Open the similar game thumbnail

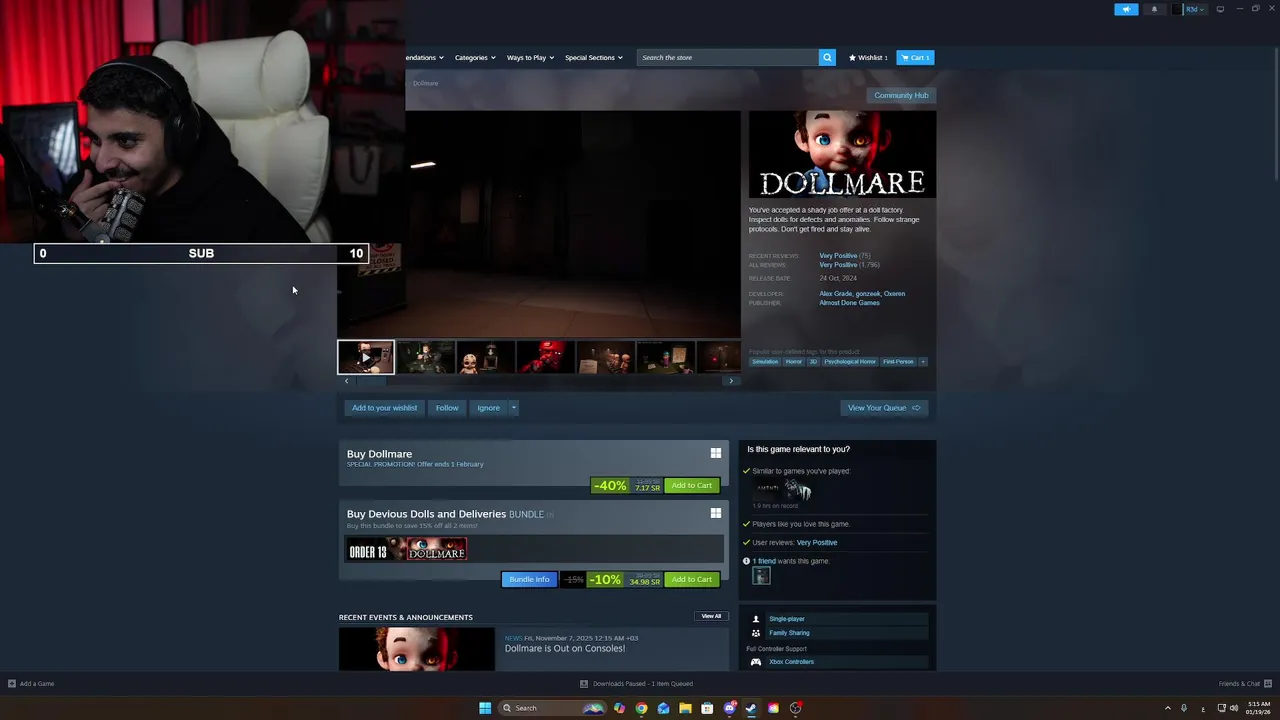tap(782, 490)
